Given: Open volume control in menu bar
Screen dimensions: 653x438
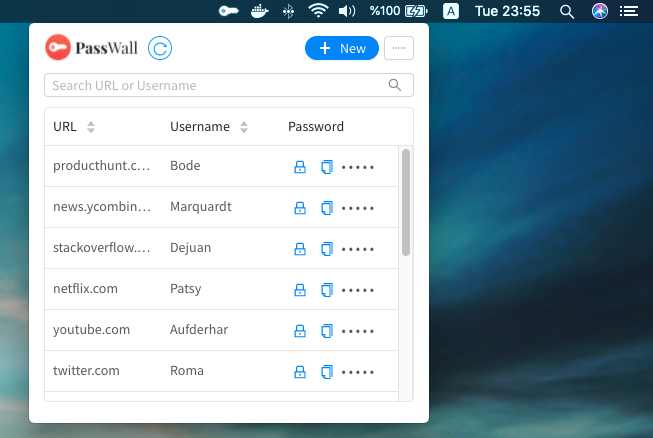Looking at the screenshot, I should (347, 11).
